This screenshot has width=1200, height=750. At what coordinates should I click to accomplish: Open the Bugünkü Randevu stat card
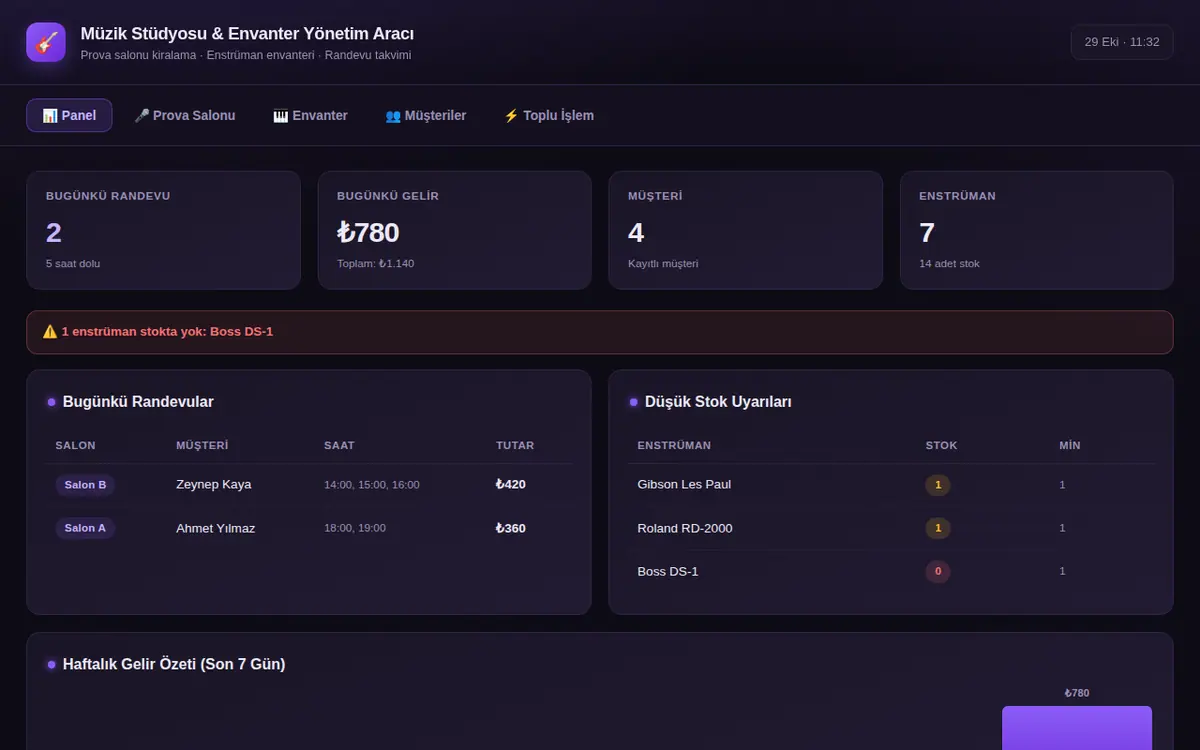[x=163, y=230]
